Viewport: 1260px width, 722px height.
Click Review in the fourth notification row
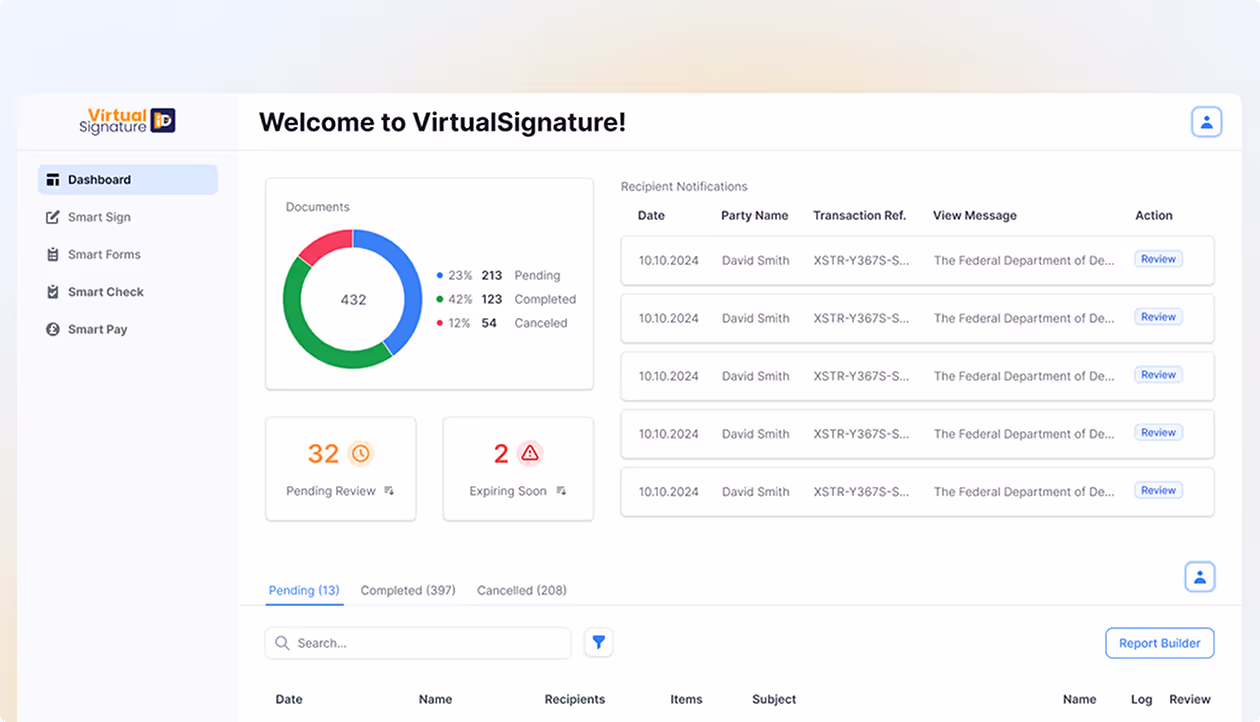[1159, 433]
